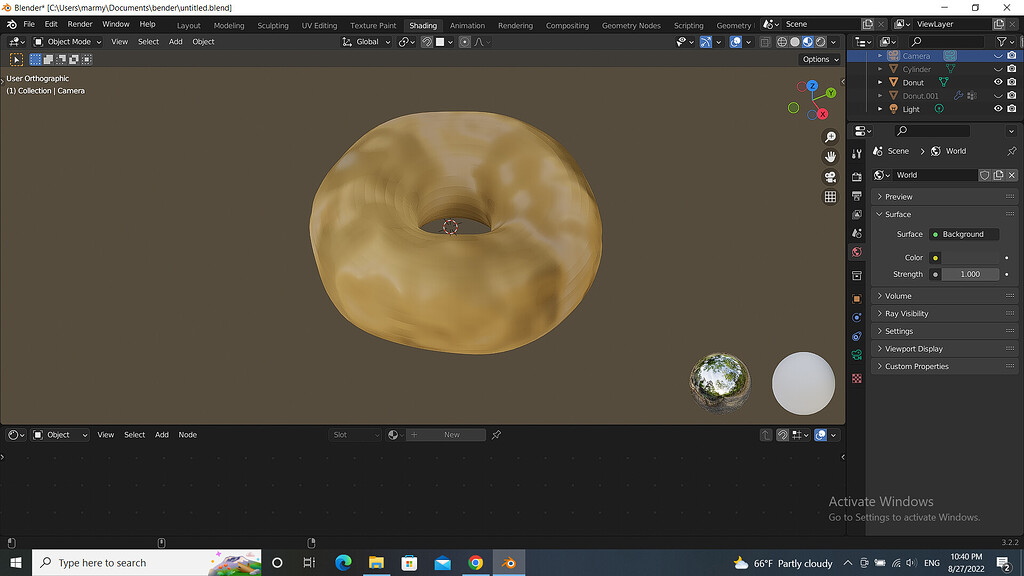Viewport: 1024px width, 576px height.
Task: Activate the hand pan view icon
Action: point(830,157)
